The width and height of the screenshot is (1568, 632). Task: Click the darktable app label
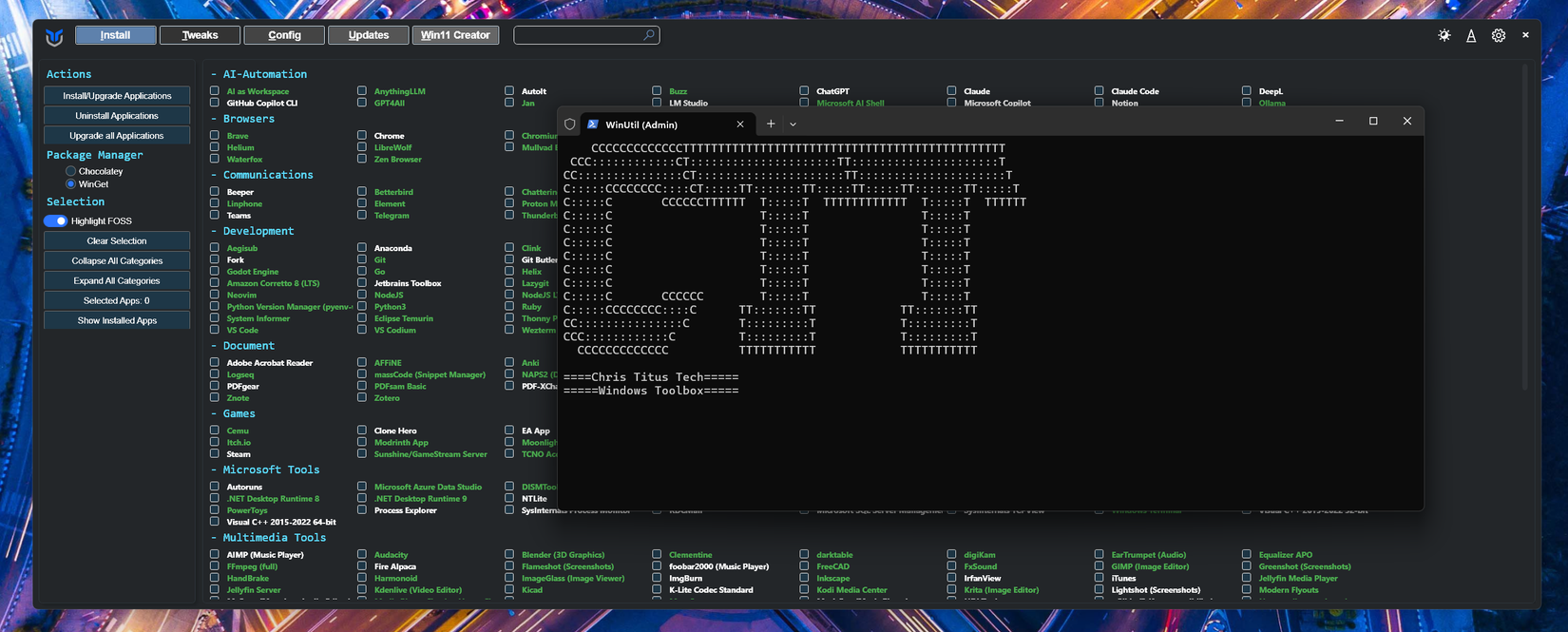click(835, 555)
